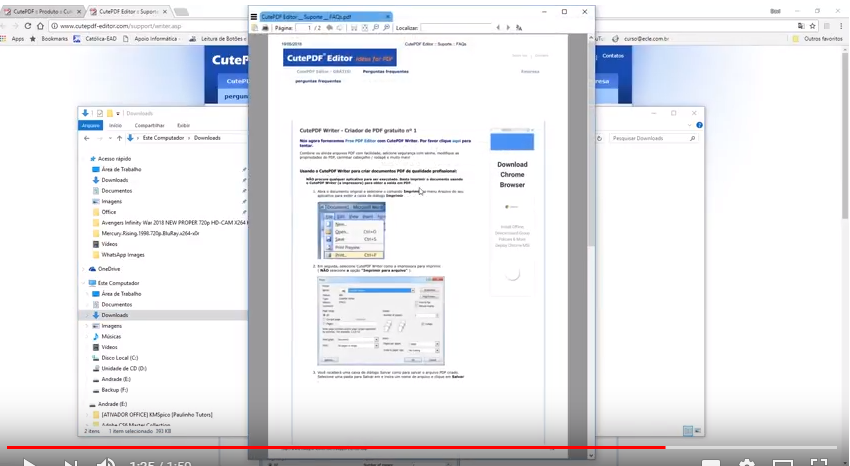Viewport: 850px width, 466px height.
Task: Select Disco Local (C:) in sidebar
Action: tap(119, 358)
